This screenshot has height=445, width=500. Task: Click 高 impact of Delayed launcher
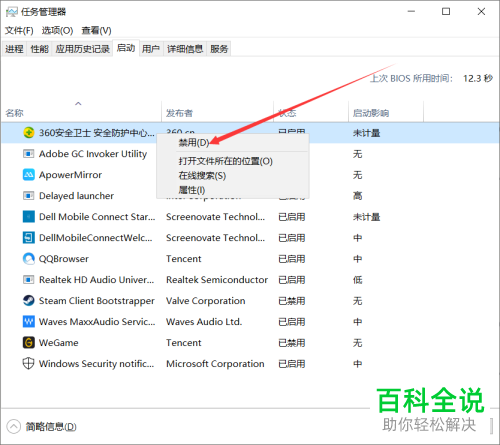click(x=358, y=196)
